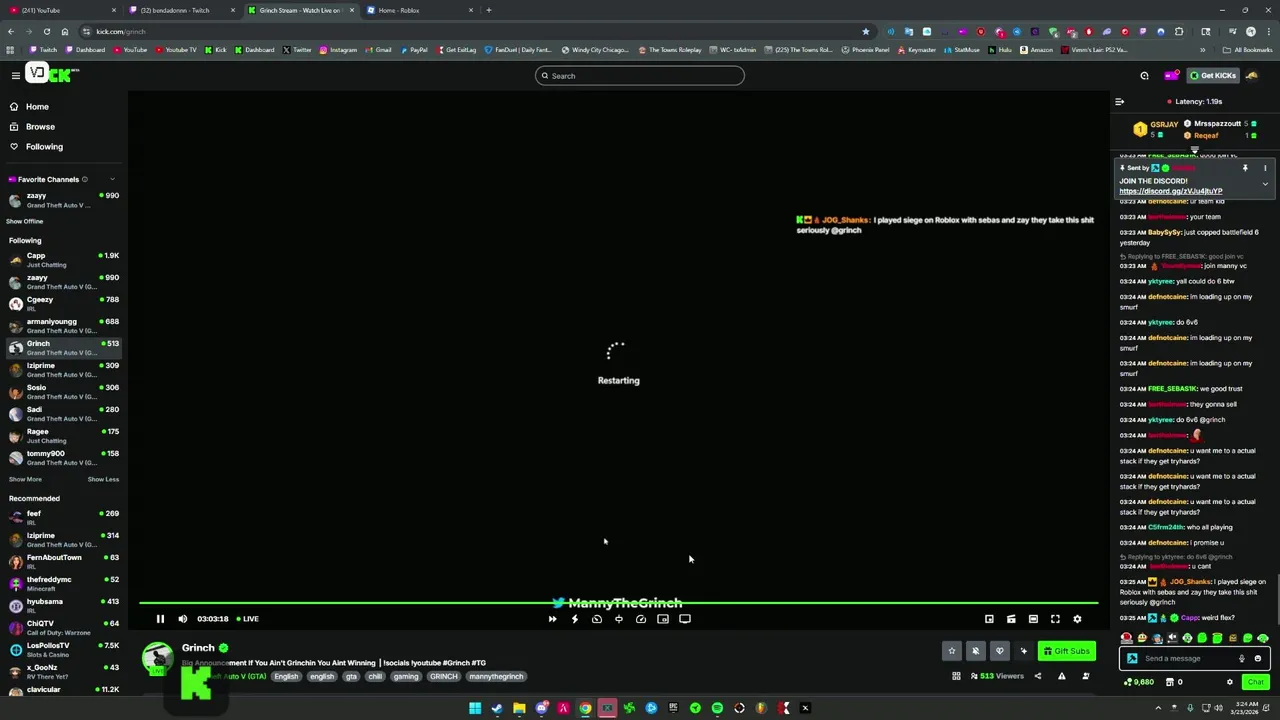Jump to LIVE indicator in player
This screenshot has width=1280, height=720.
tap(247, 619)
